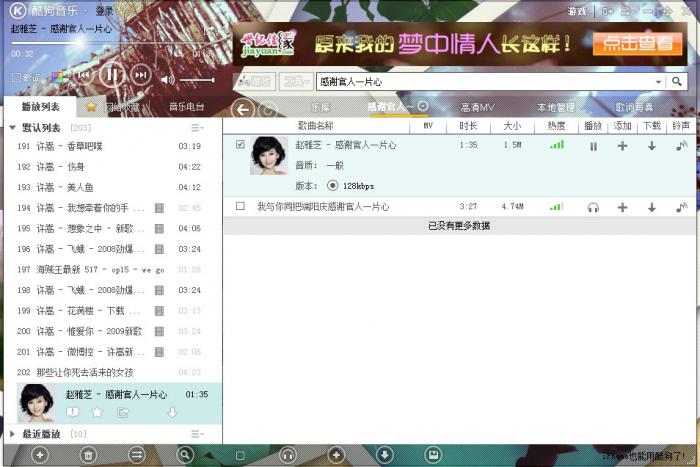Click the magnifier search button
The image size is (700, 467).
tap(676, 81)
